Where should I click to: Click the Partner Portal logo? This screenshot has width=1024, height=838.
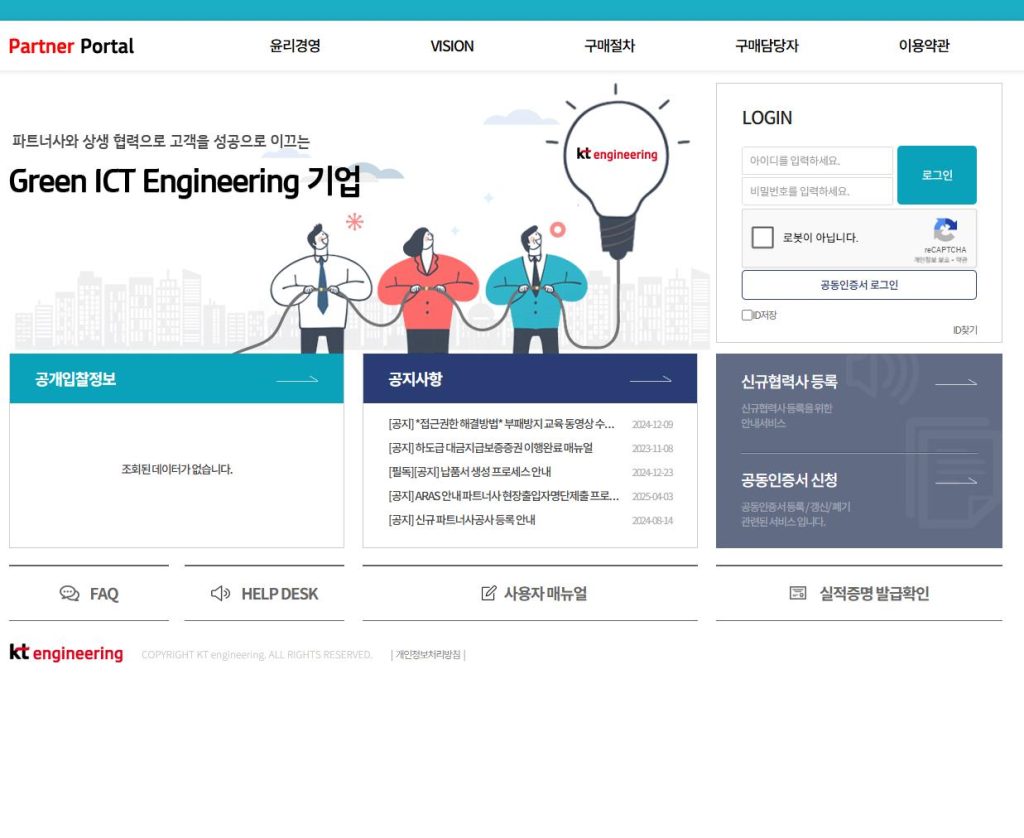tap(71, 46)
